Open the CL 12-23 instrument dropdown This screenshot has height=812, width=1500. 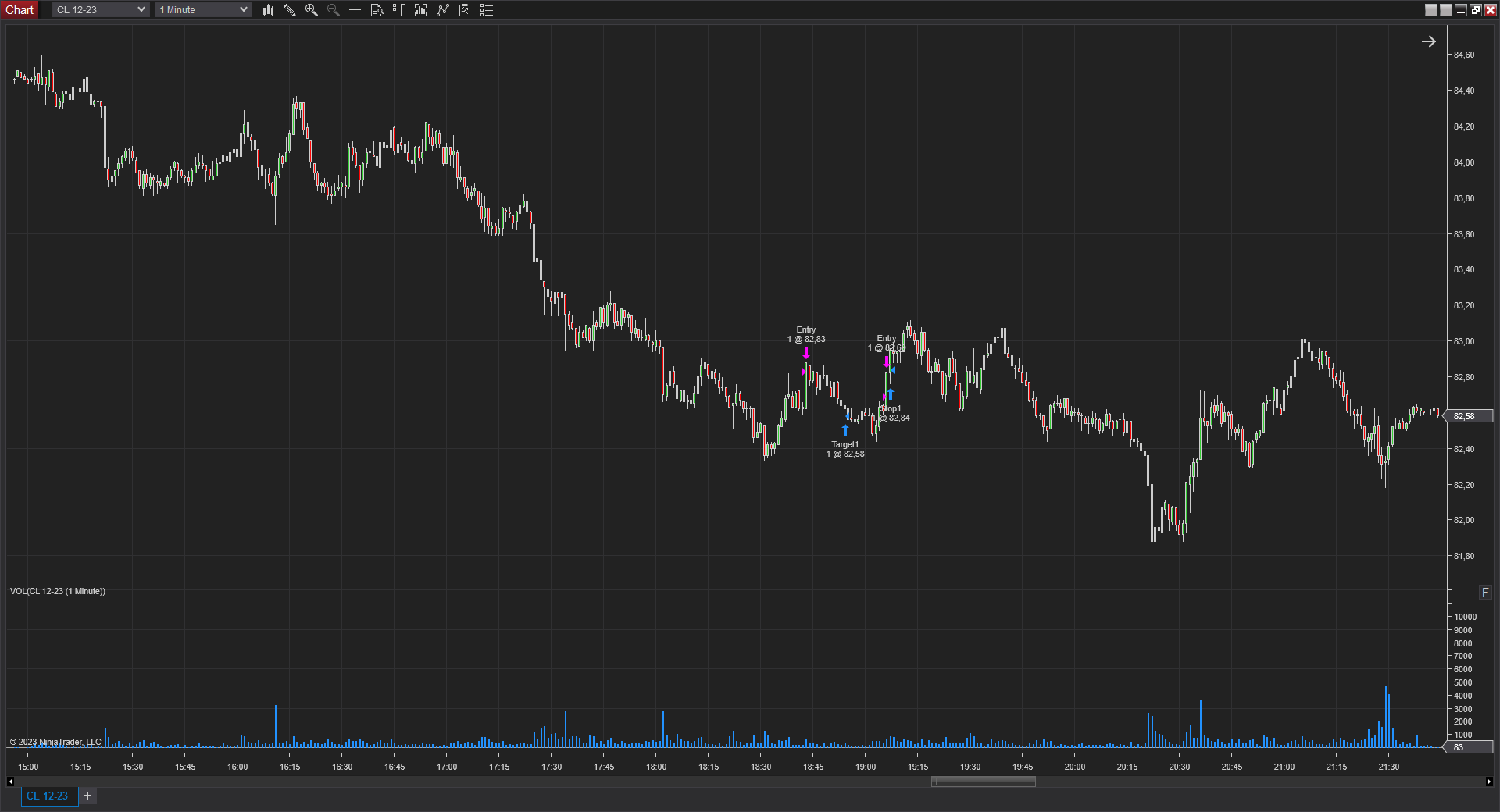click(x=101, y=10)
